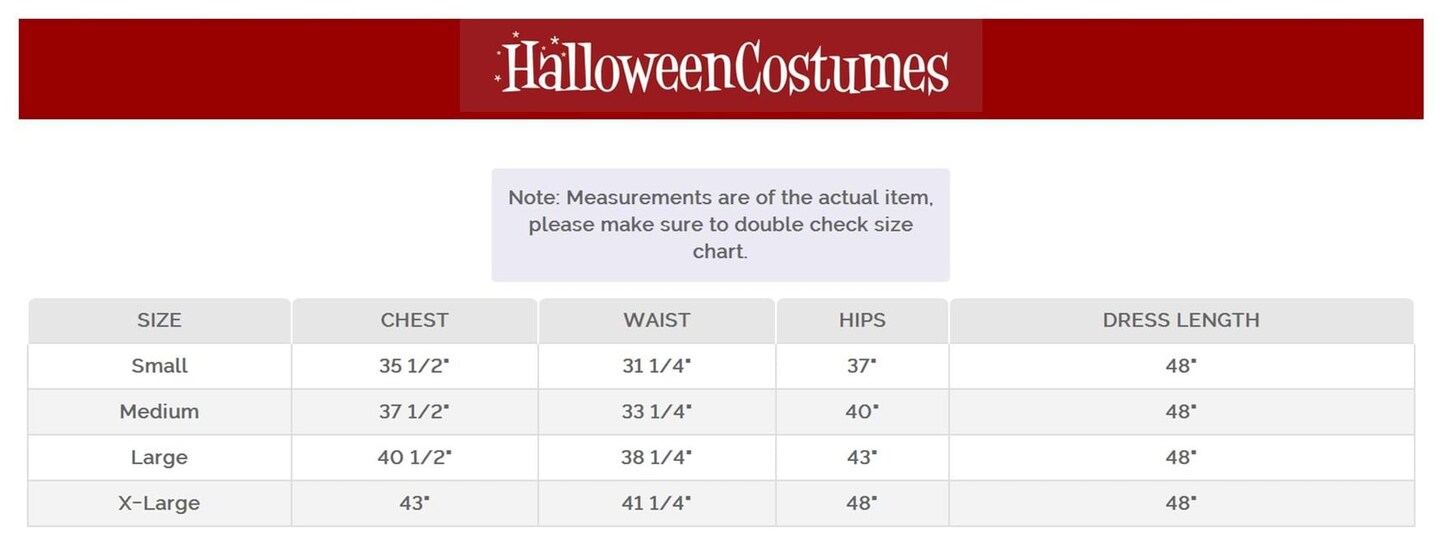The image size is (1440, 554).
Task: Click the Medium hips value 40"
Action: [862, 412]
